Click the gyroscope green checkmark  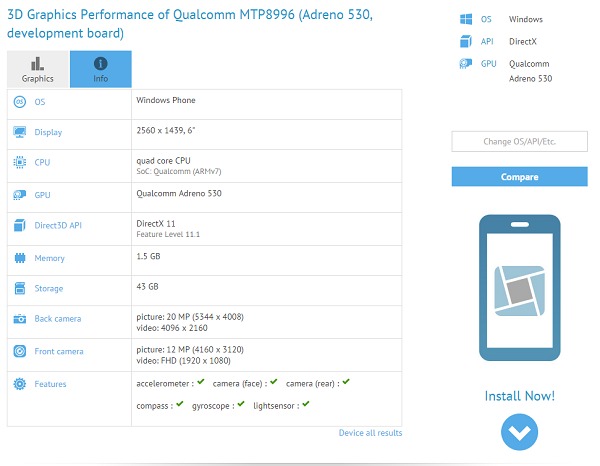pyautogui.click(x=241, y=404)
